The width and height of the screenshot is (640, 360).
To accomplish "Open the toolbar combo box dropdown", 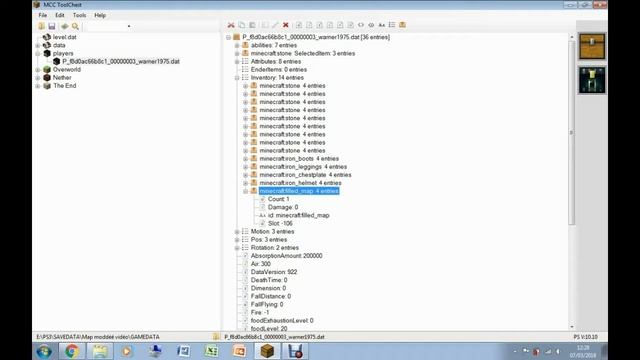I will [x=129, y=26].
